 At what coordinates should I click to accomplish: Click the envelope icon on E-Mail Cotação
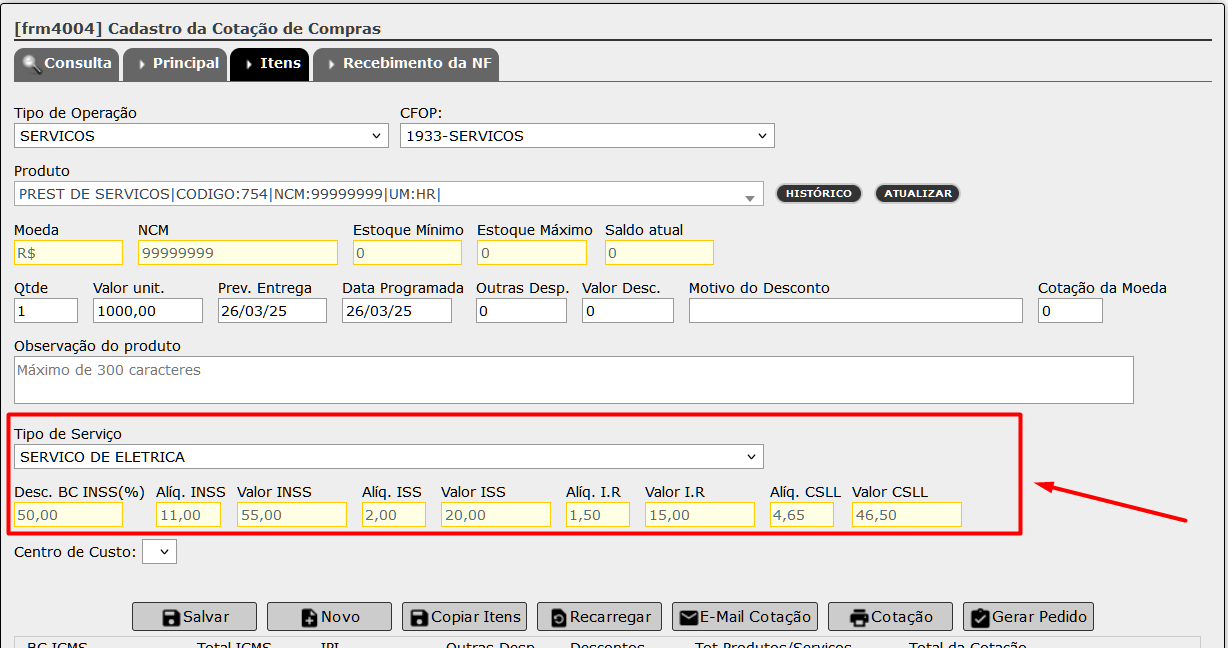point(689,617)
